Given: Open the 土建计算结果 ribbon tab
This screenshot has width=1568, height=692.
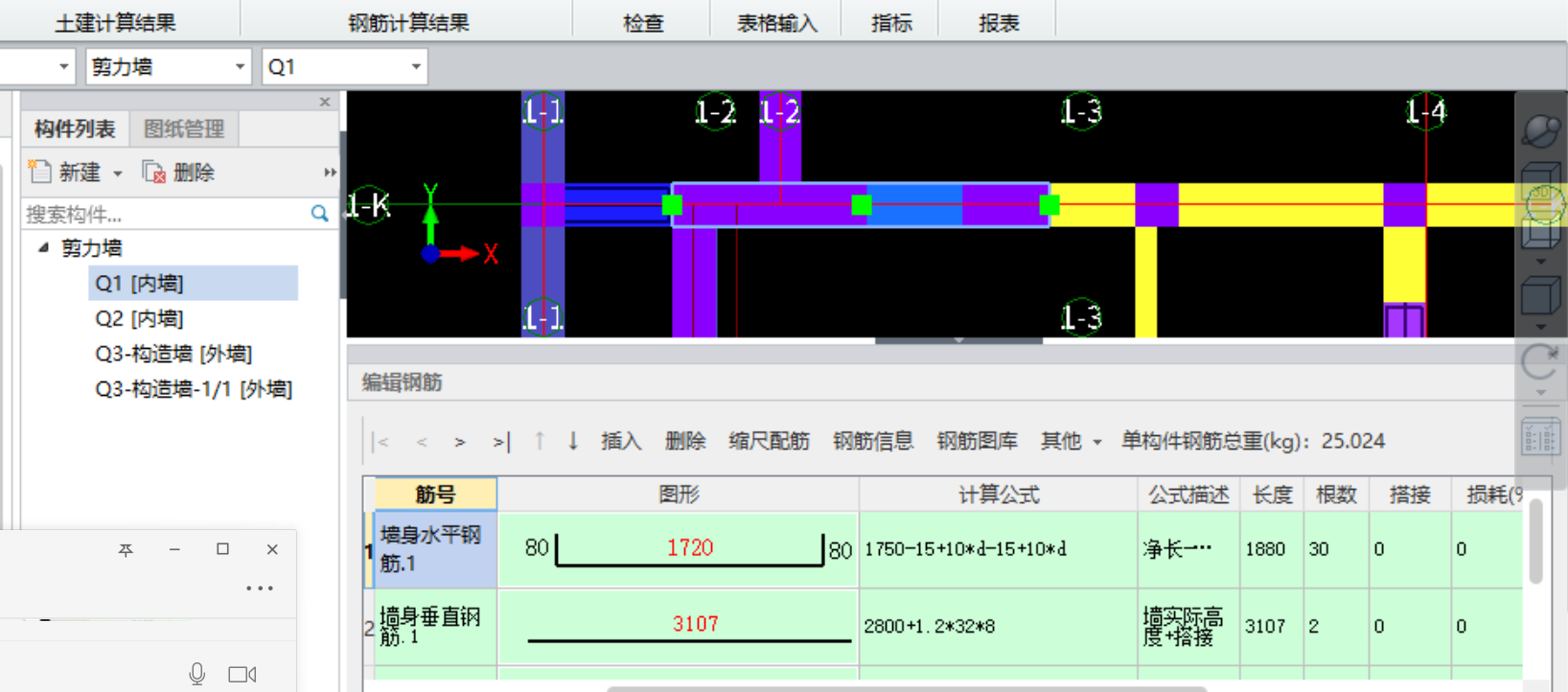Looking at the screenshot, I should (x=115, y=23).
